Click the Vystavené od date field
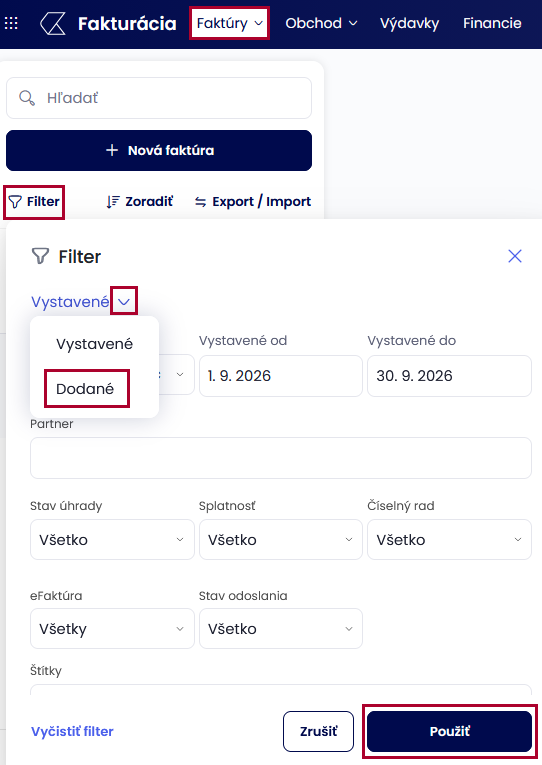Viewport: 542px width, 765px height. point(281,376)
